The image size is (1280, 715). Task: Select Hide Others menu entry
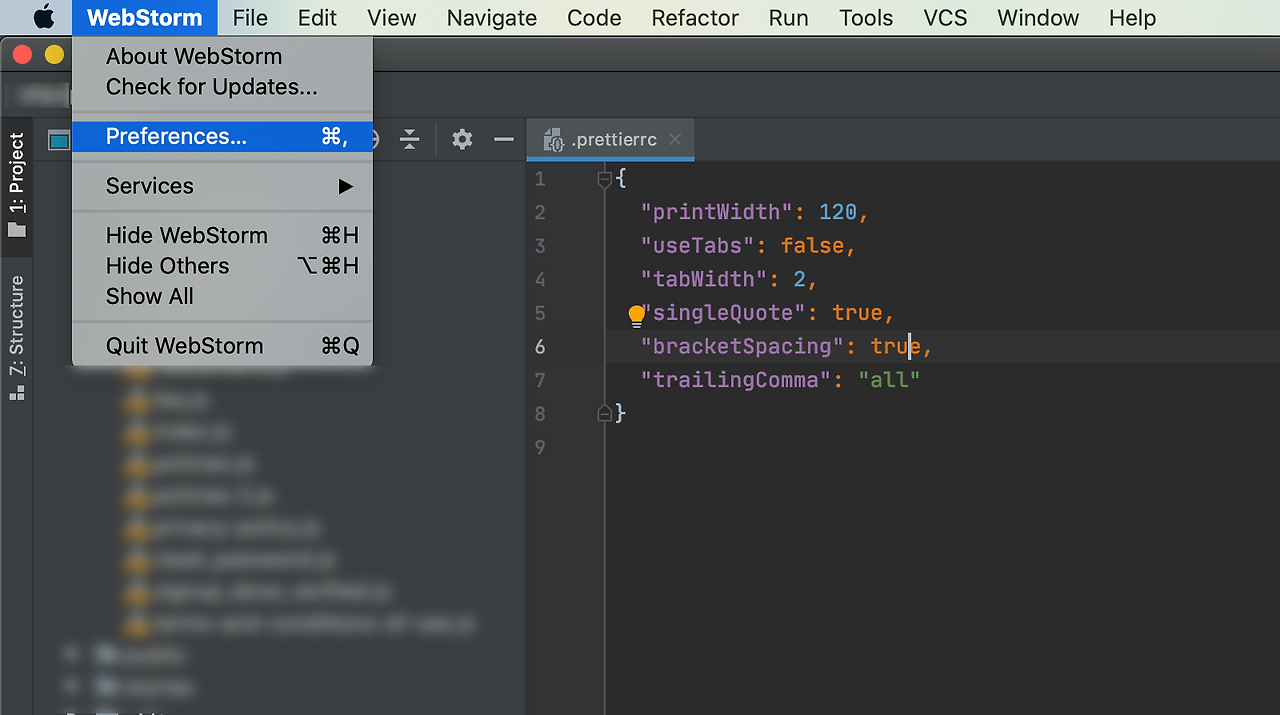[222, 266]
